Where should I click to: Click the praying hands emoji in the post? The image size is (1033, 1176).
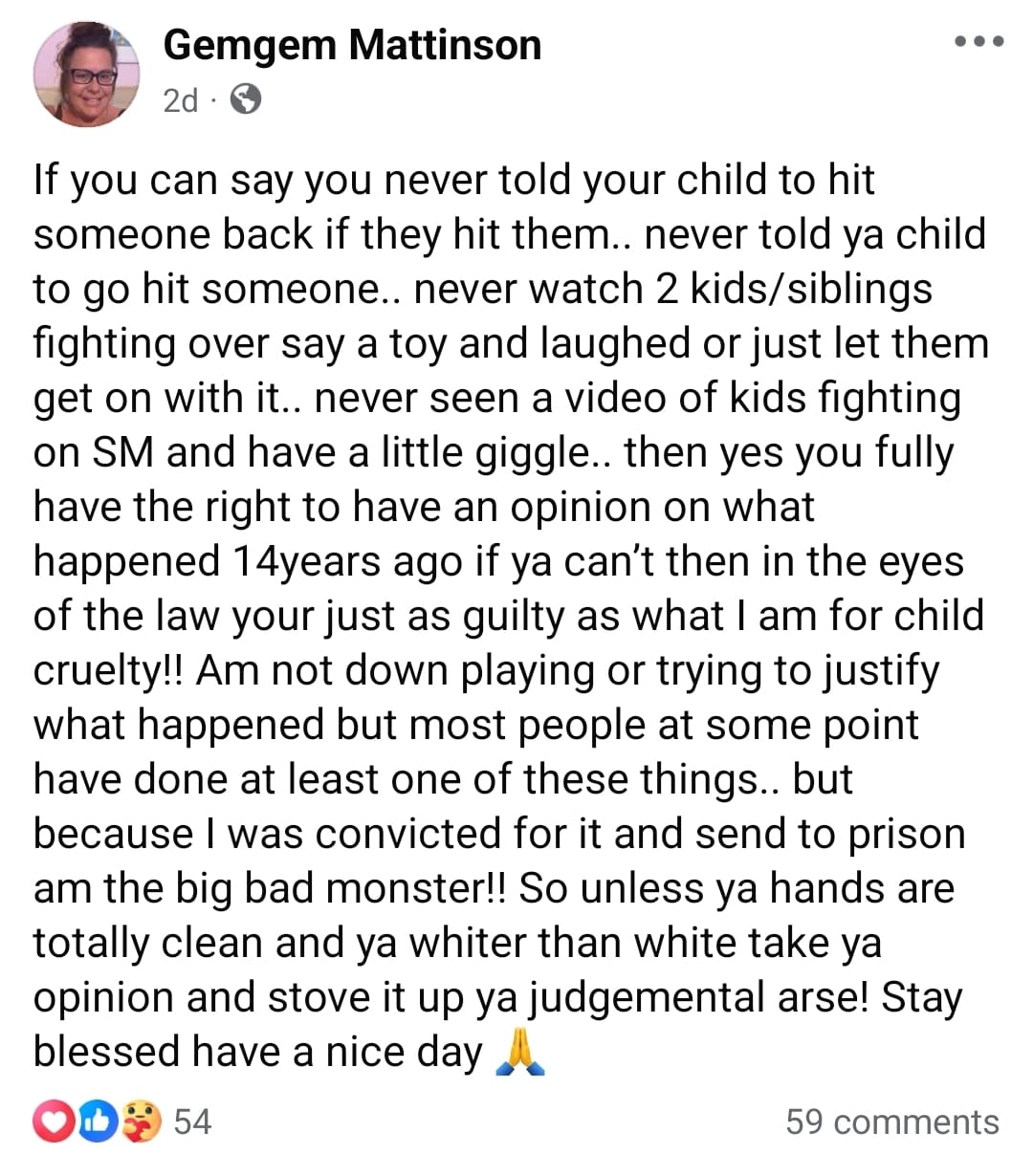coord(521,1055)
